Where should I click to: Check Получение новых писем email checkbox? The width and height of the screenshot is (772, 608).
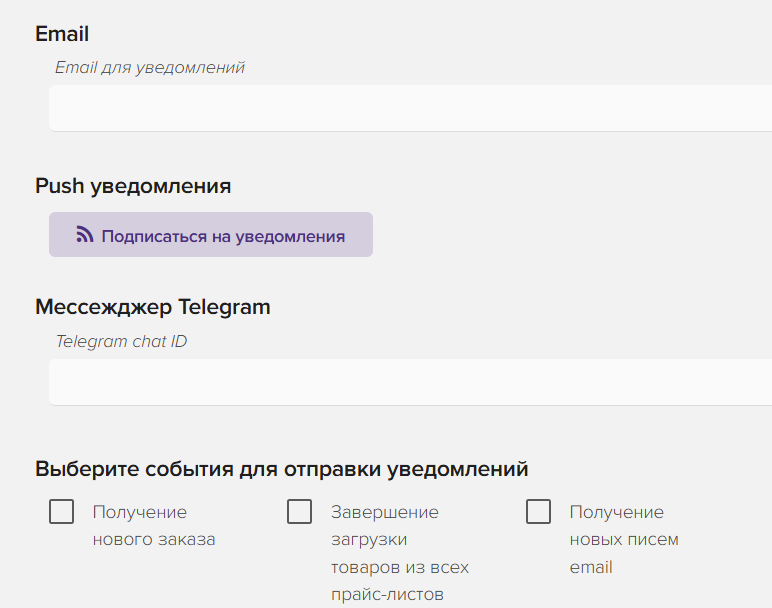(538, 511)
